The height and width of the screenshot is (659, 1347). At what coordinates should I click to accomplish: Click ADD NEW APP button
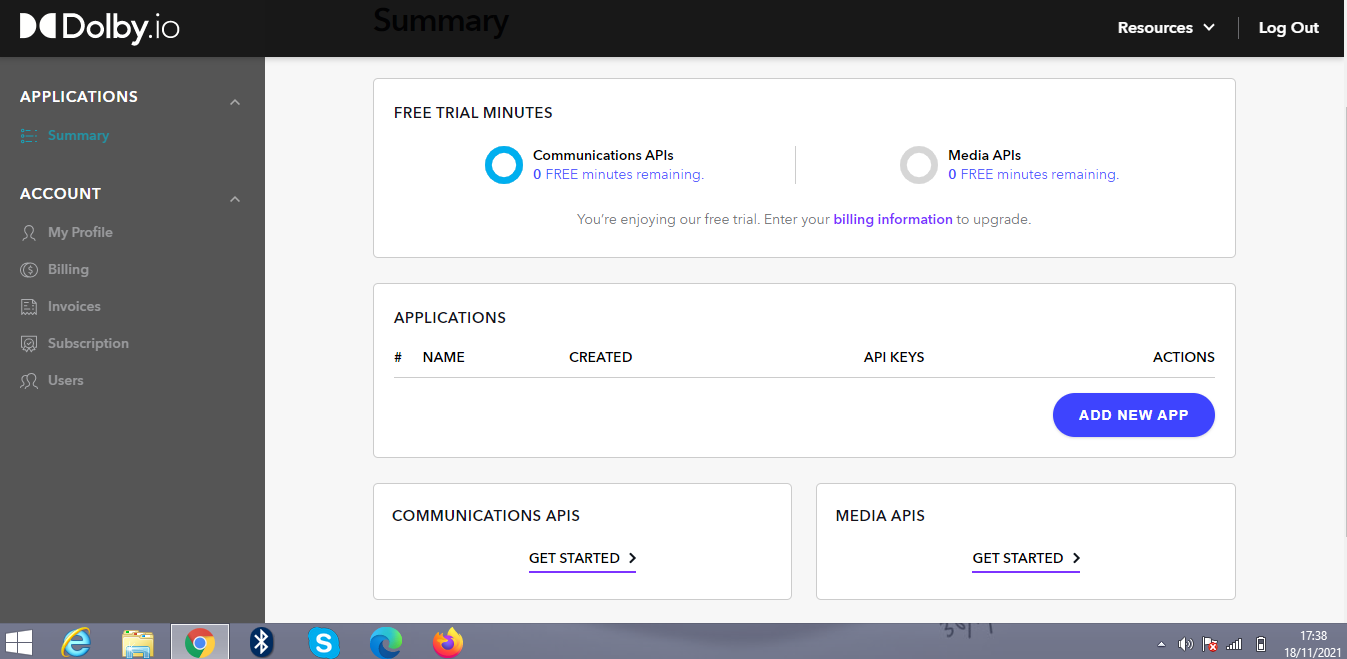pyautogui.click(x=1134, y=415)
